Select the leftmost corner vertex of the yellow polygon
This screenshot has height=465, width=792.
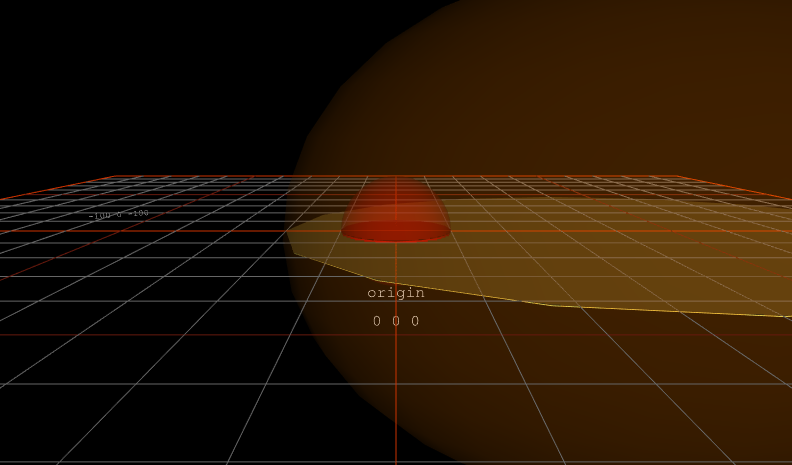point(288,231)
